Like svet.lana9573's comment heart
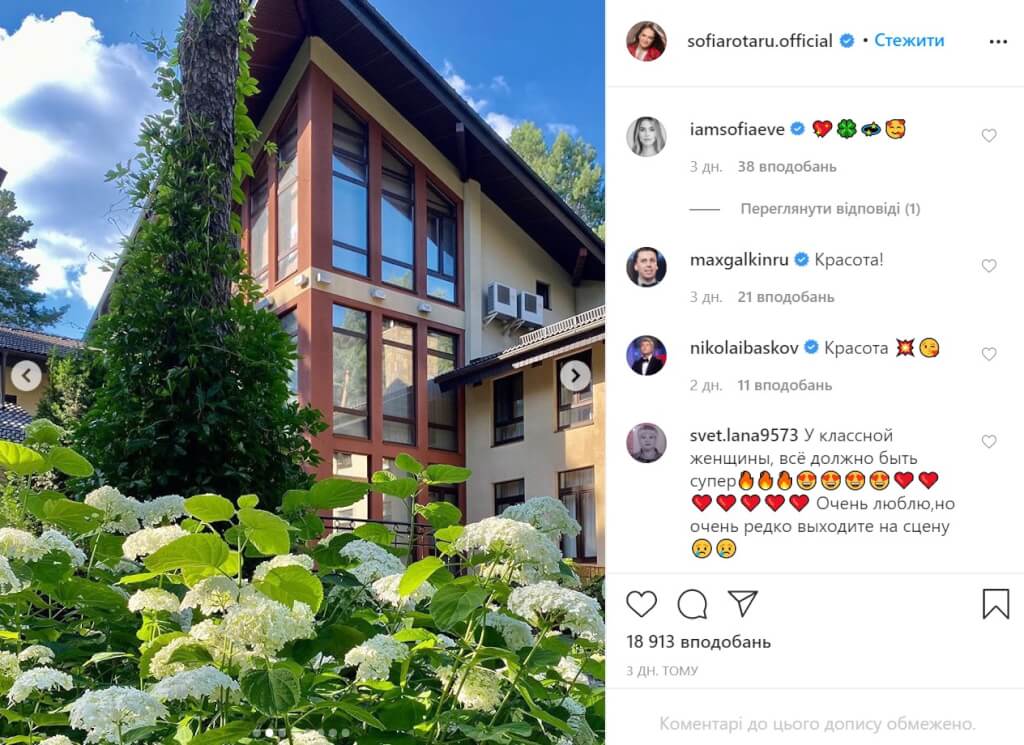 [989, 442]
